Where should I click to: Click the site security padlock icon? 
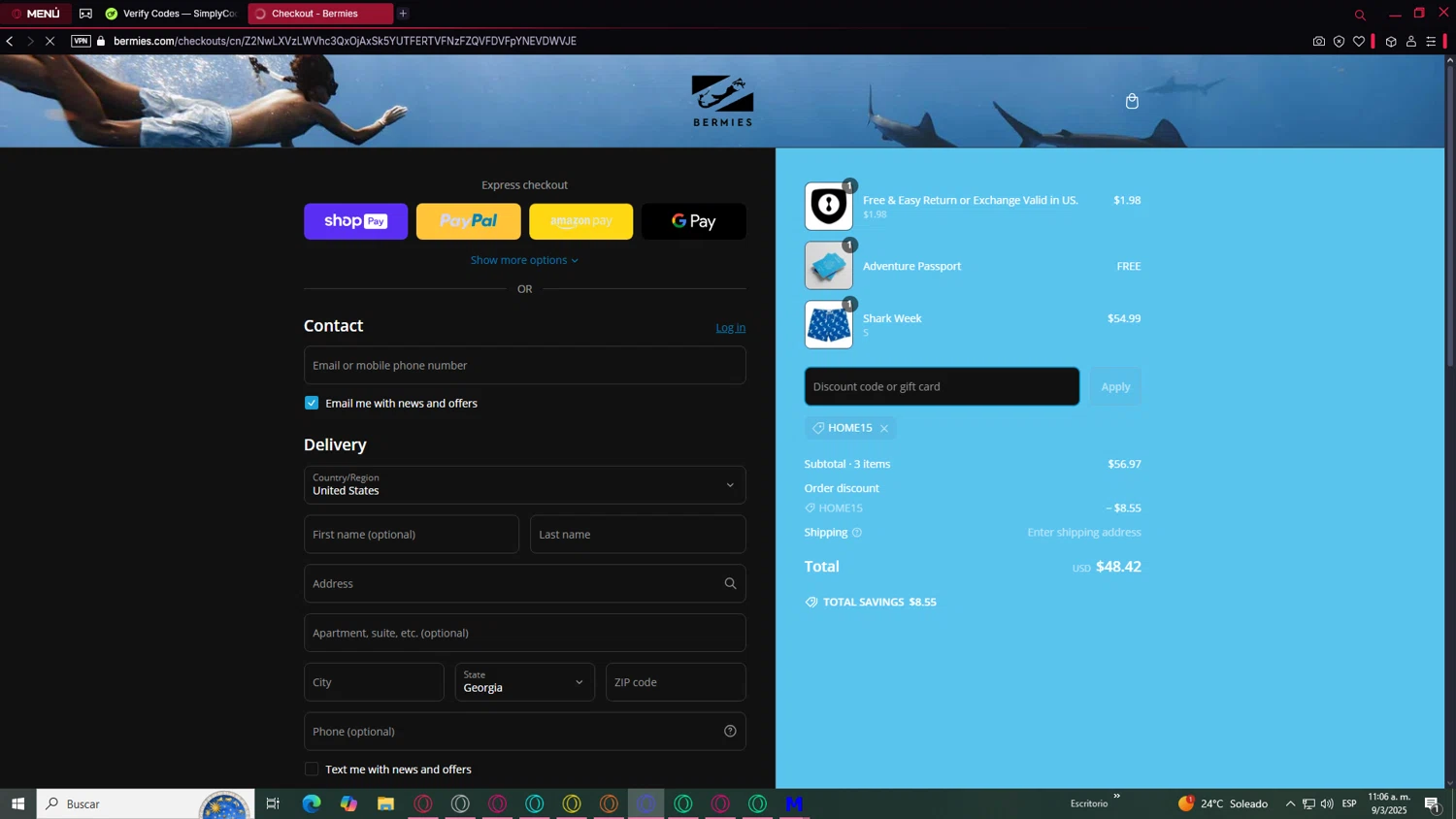[x=101, y=41]
